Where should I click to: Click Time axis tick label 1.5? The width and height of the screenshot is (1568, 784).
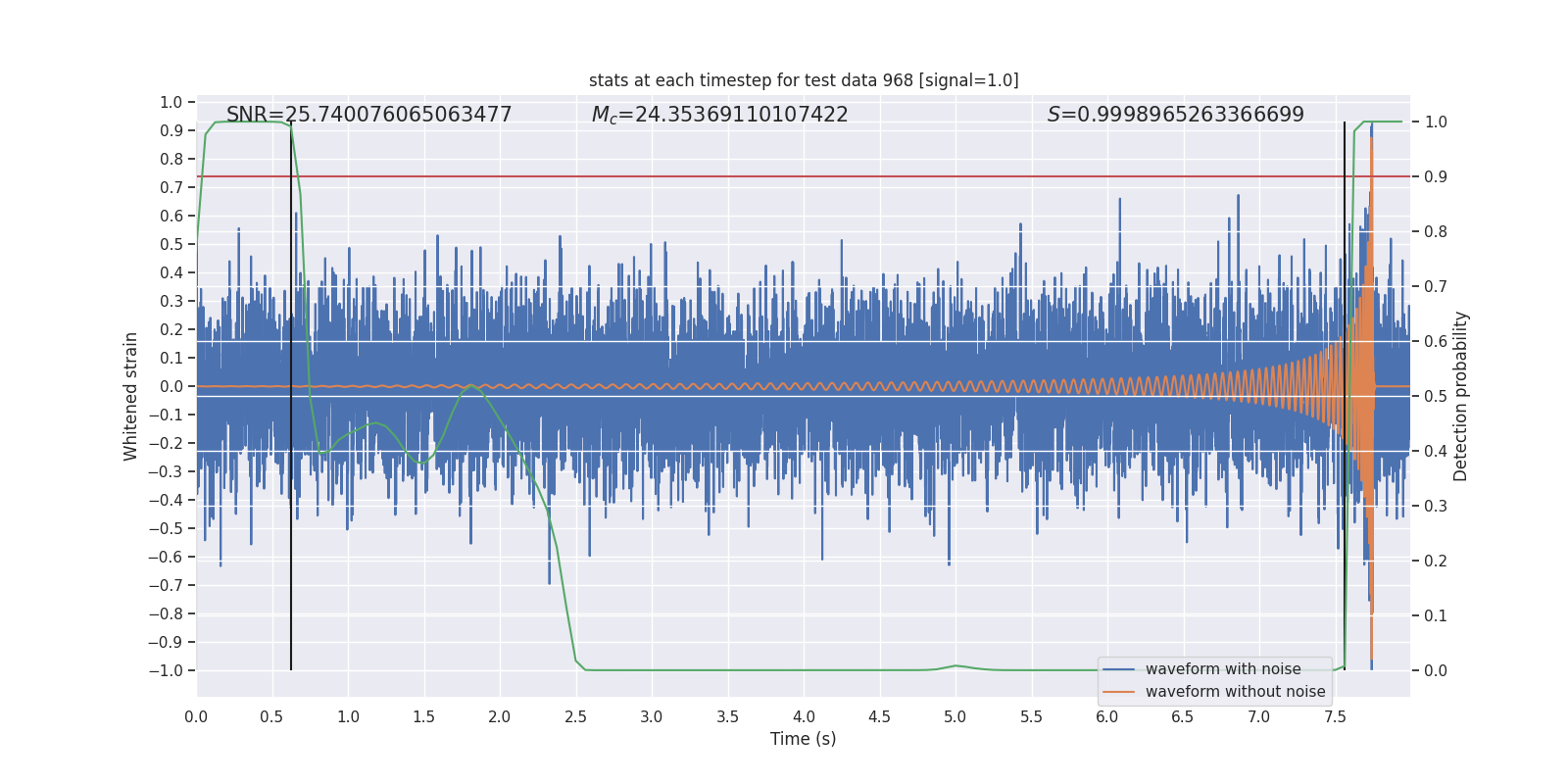(x=424, y=716)
